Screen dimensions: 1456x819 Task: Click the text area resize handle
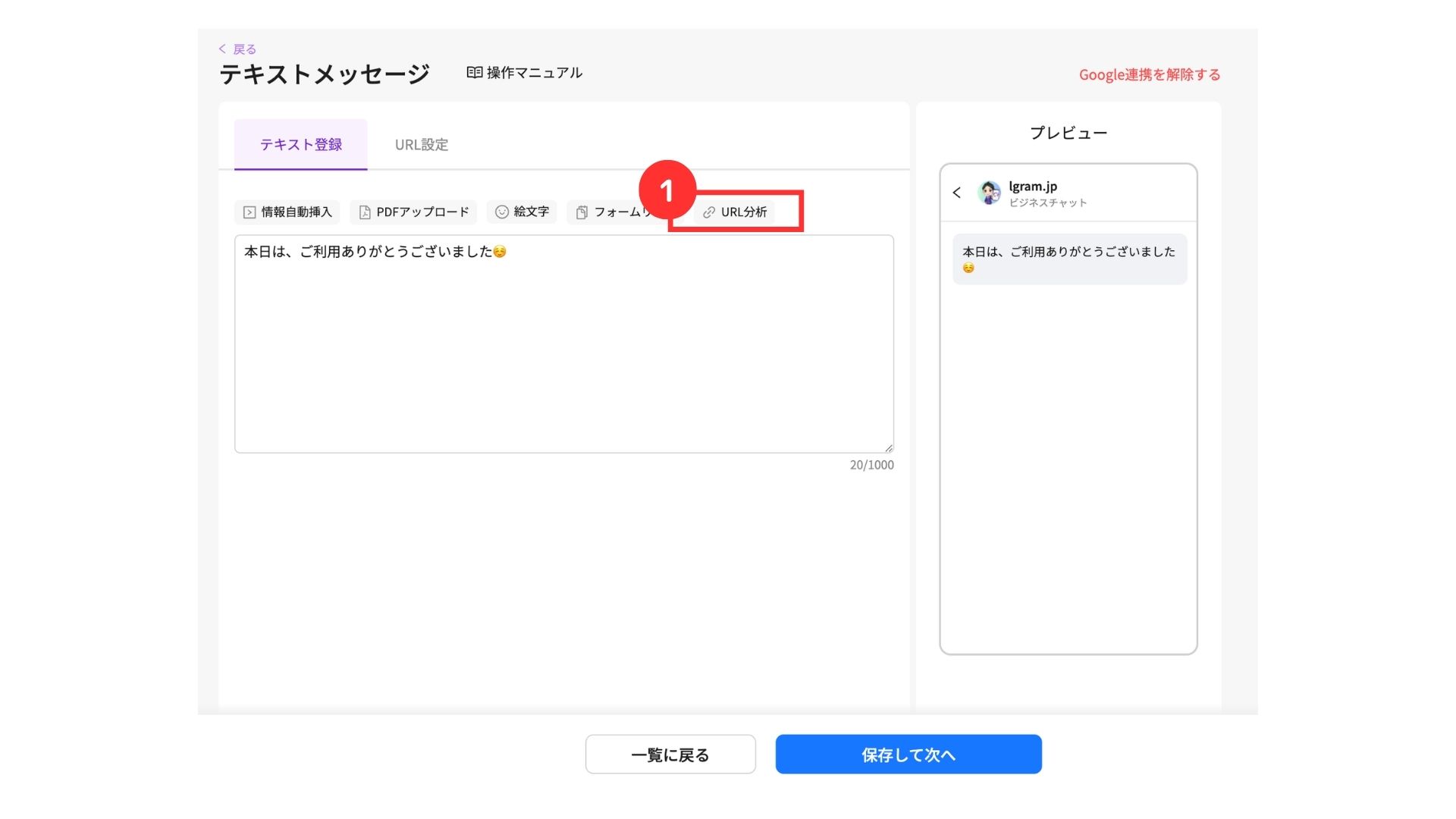(889, 448)
